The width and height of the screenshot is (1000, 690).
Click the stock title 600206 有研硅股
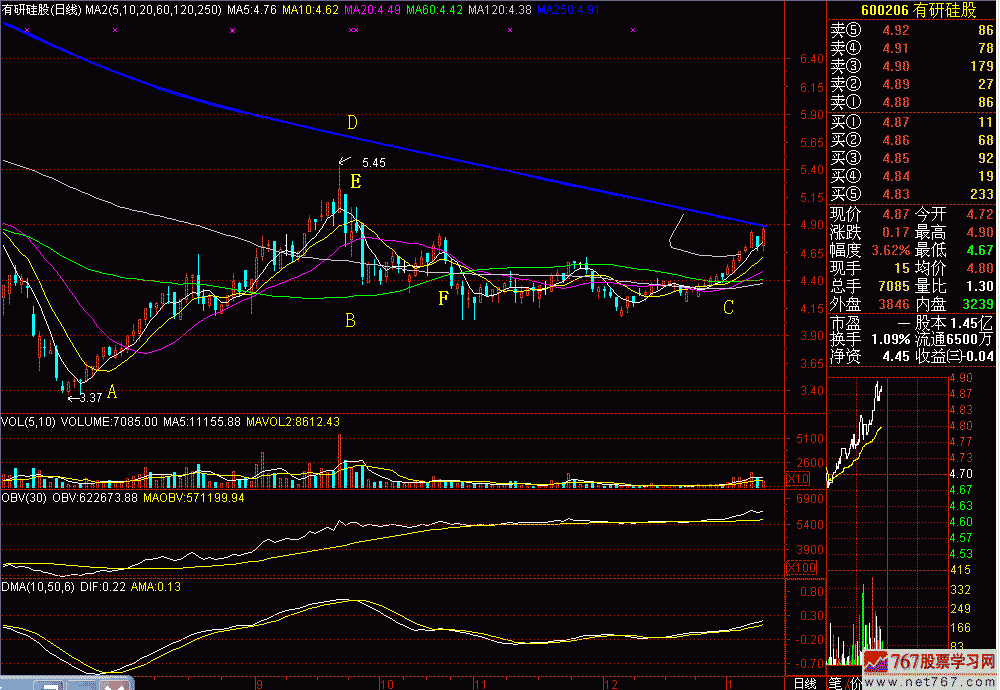911,9
